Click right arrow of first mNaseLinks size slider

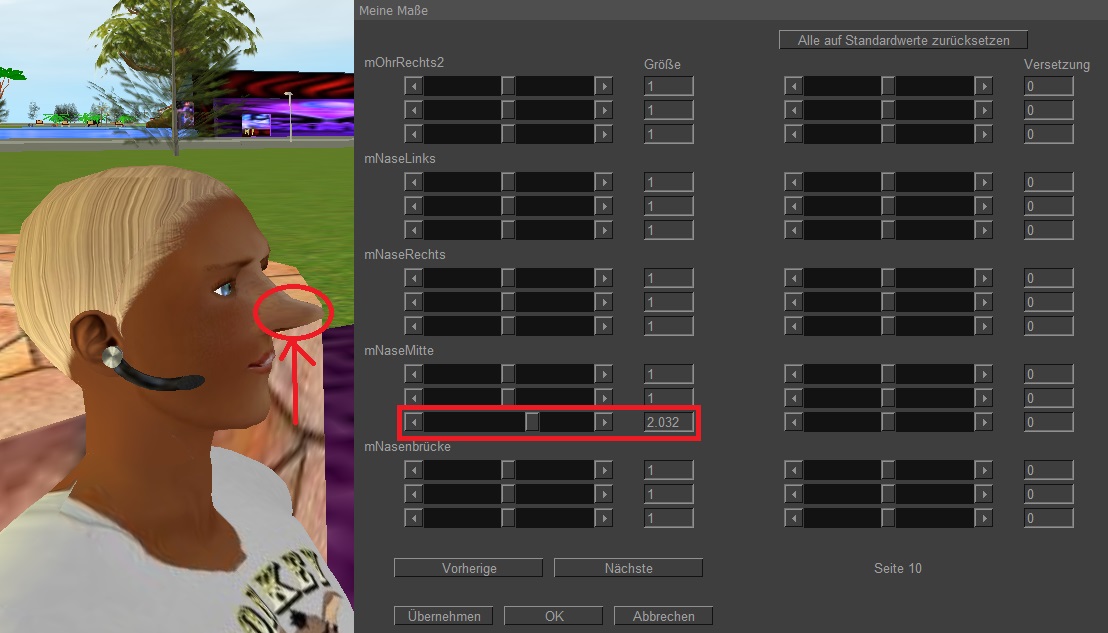(603, 182)
